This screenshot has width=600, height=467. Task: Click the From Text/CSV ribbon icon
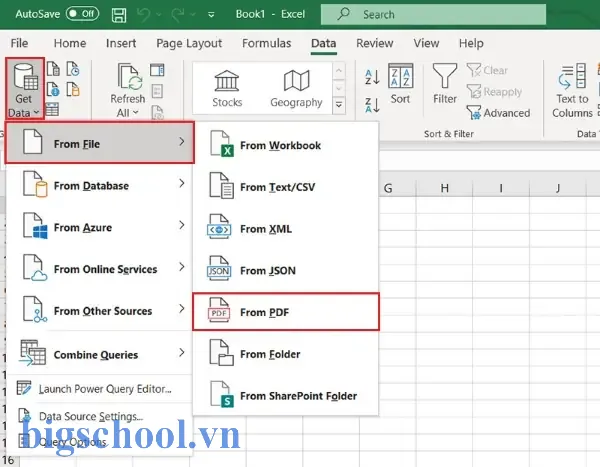point(54,69)
